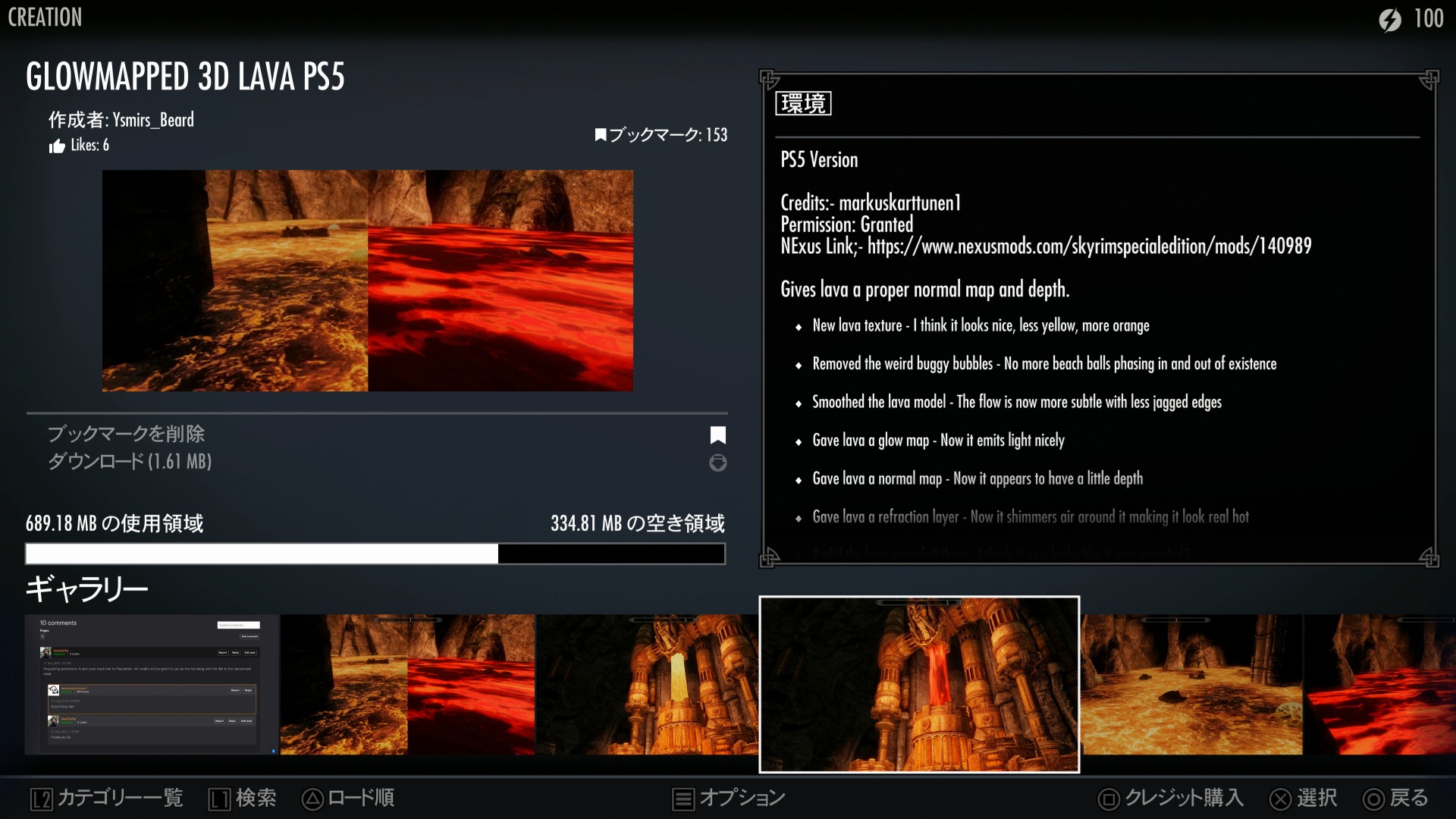
Task: Choose クレジット購入 buy credits
Action: pos(1184,798)
